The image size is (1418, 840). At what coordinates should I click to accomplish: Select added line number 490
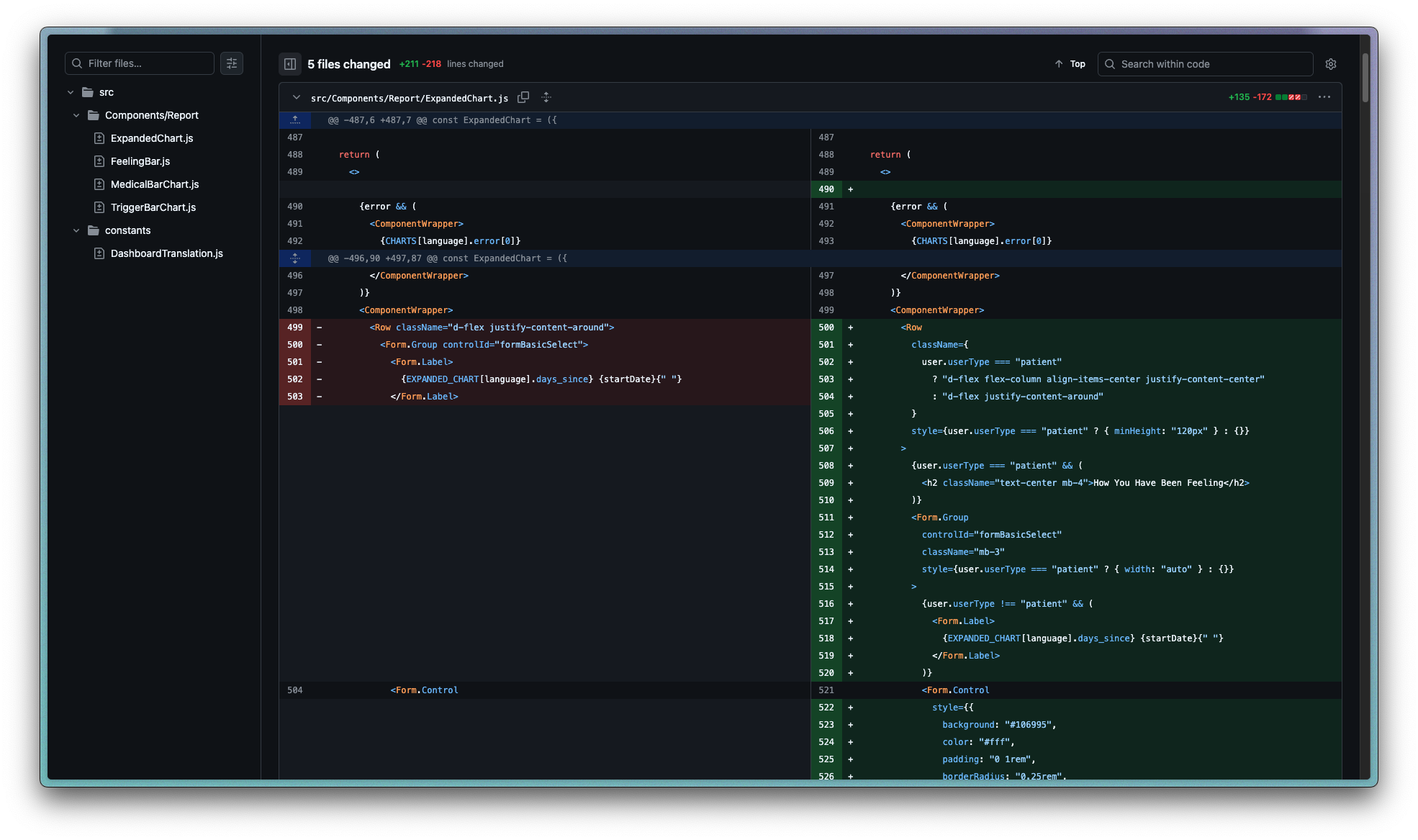826,189
